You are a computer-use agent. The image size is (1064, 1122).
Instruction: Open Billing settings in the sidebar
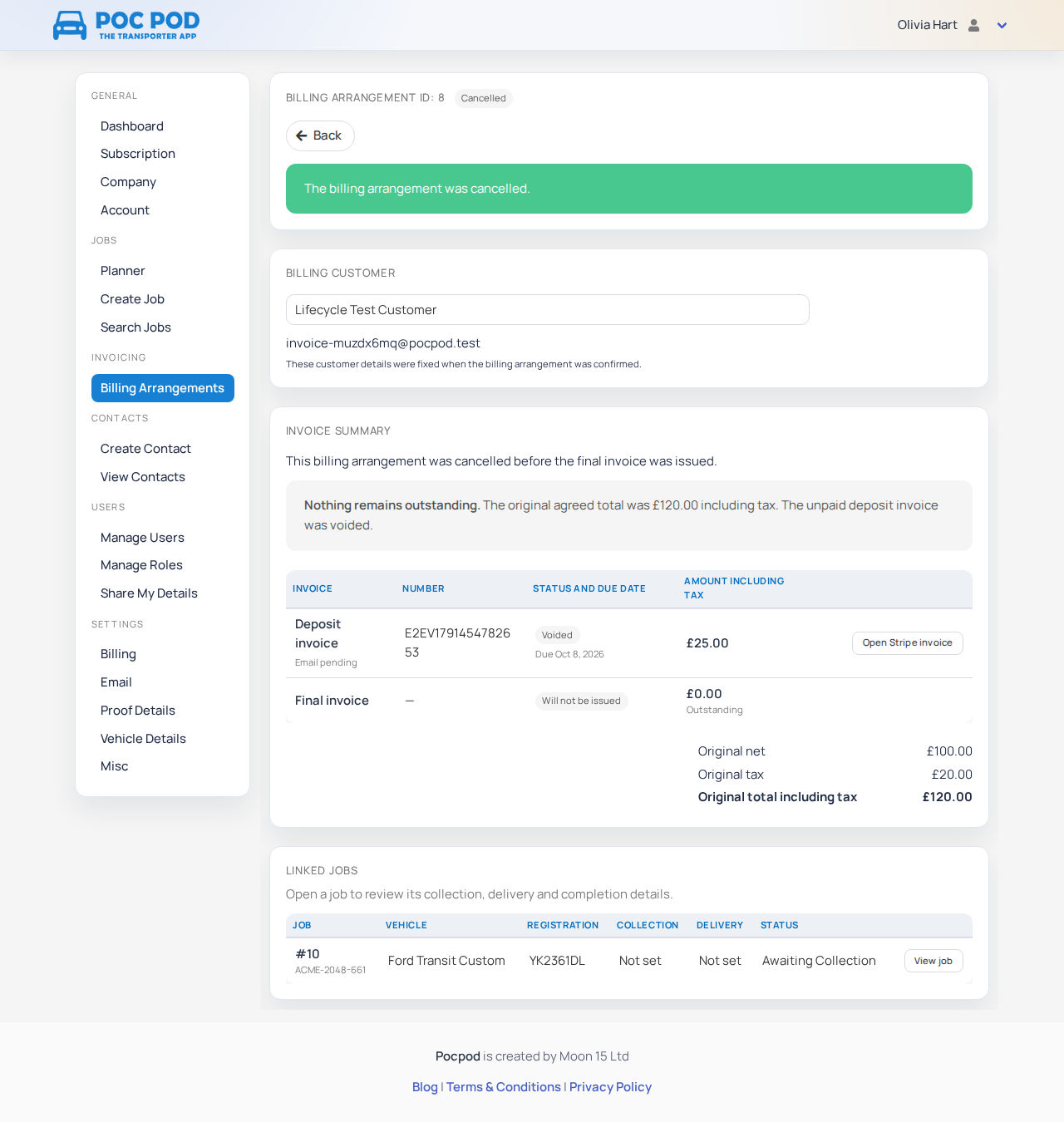point(118,654)
